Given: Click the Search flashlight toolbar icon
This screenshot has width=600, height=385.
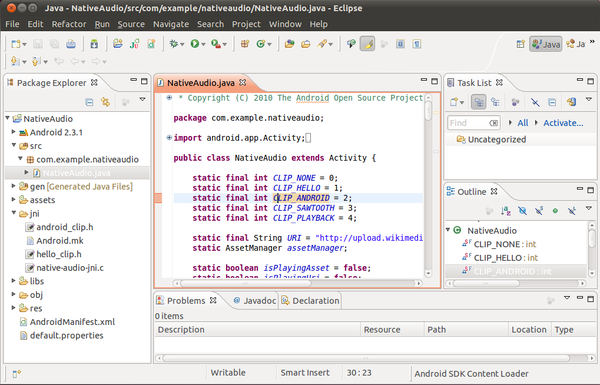Looking at the screenshot, I should click(x=322, y=44).
